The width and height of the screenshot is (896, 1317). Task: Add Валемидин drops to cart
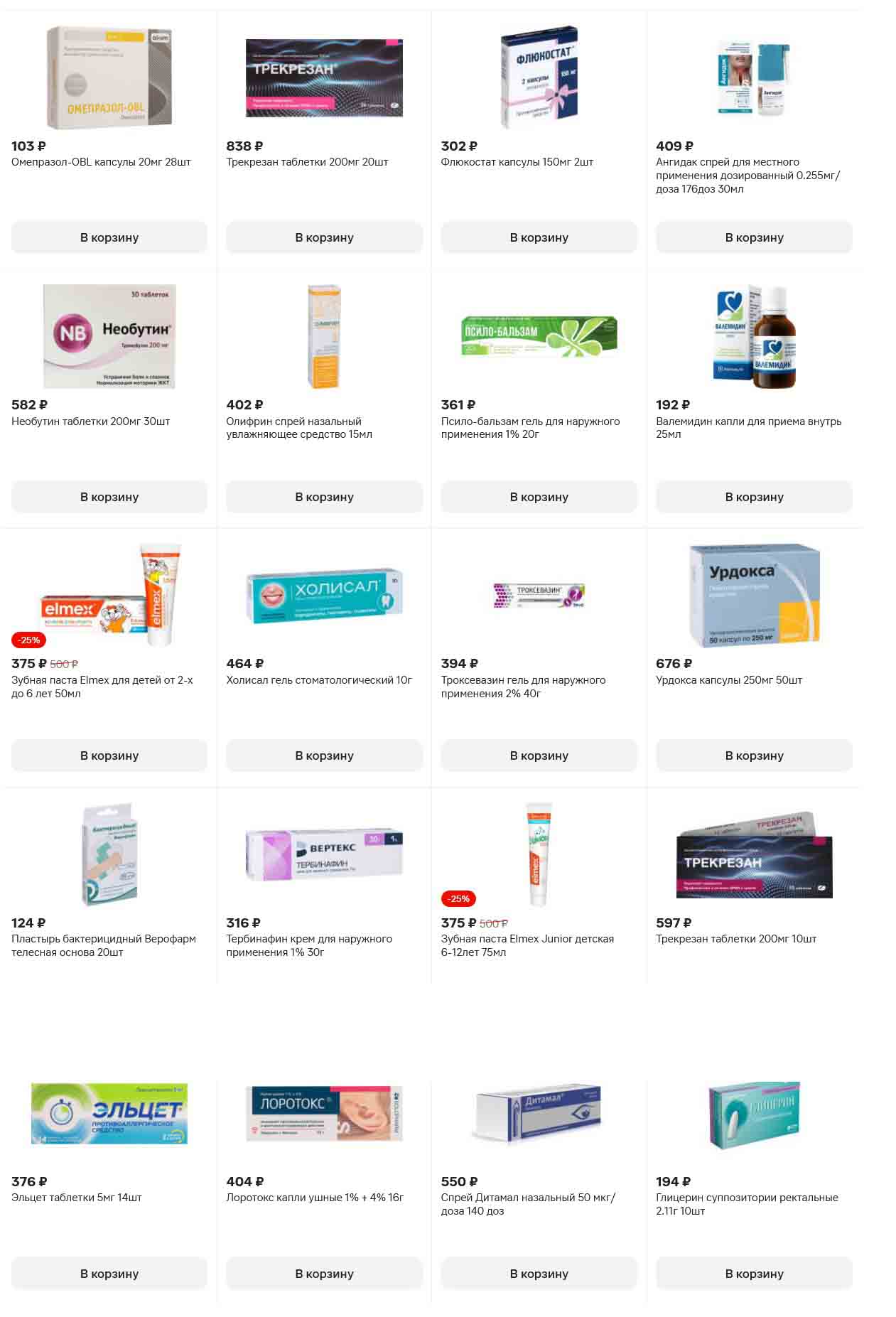click(753, 497)
